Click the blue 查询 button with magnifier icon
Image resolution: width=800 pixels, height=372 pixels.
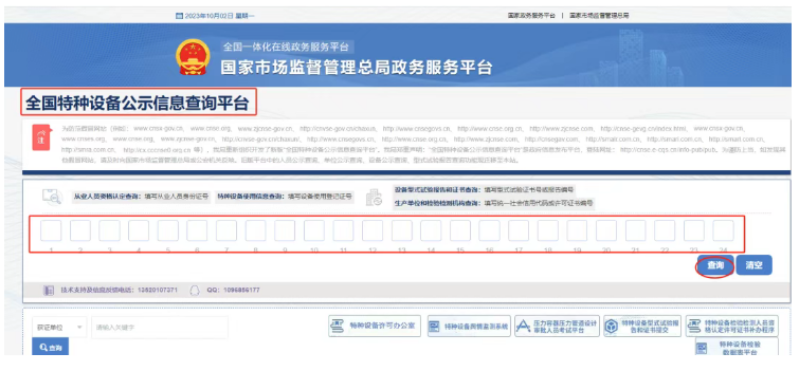click(x=50, y=347)
